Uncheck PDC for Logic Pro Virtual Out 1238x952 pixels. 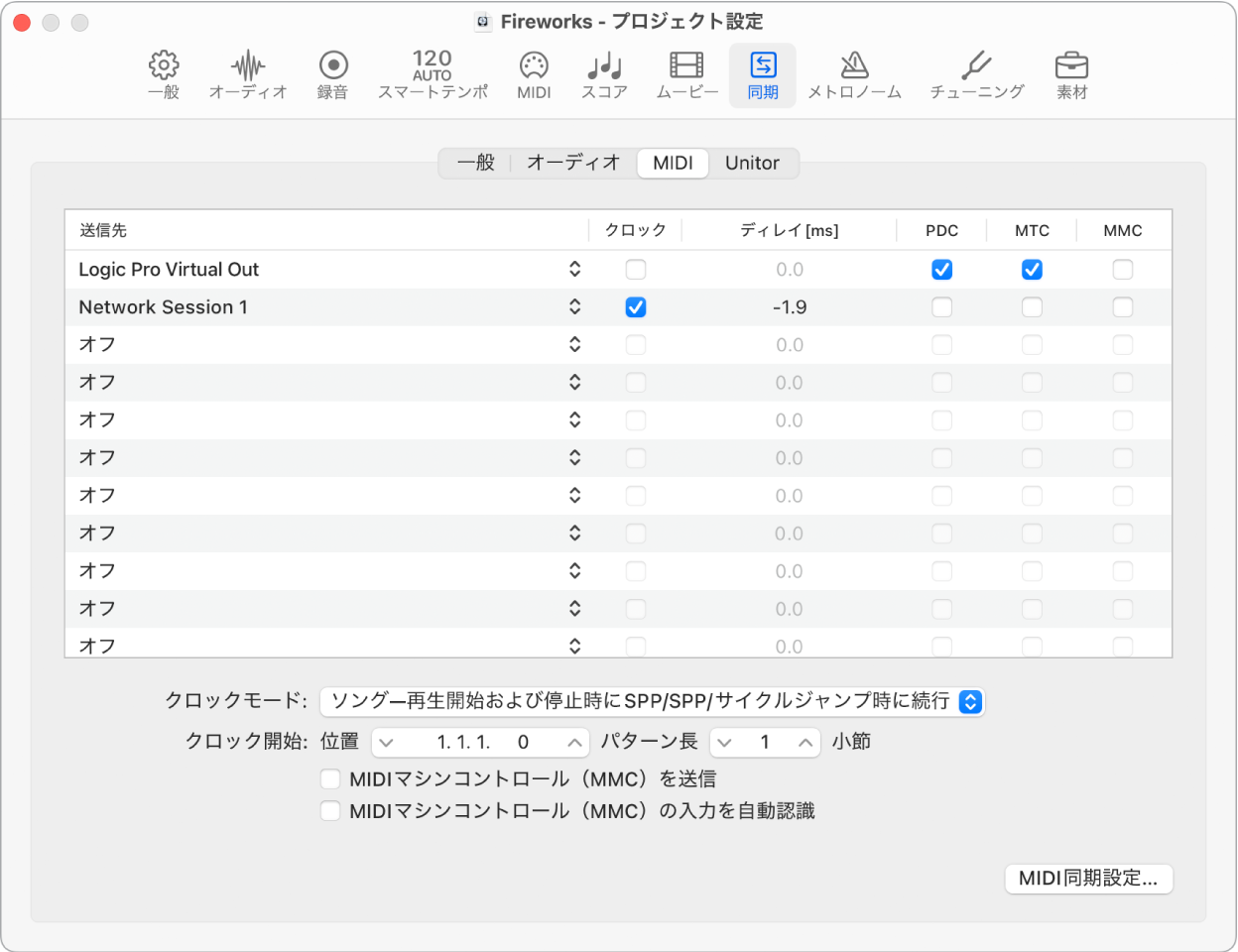(941, 269)
